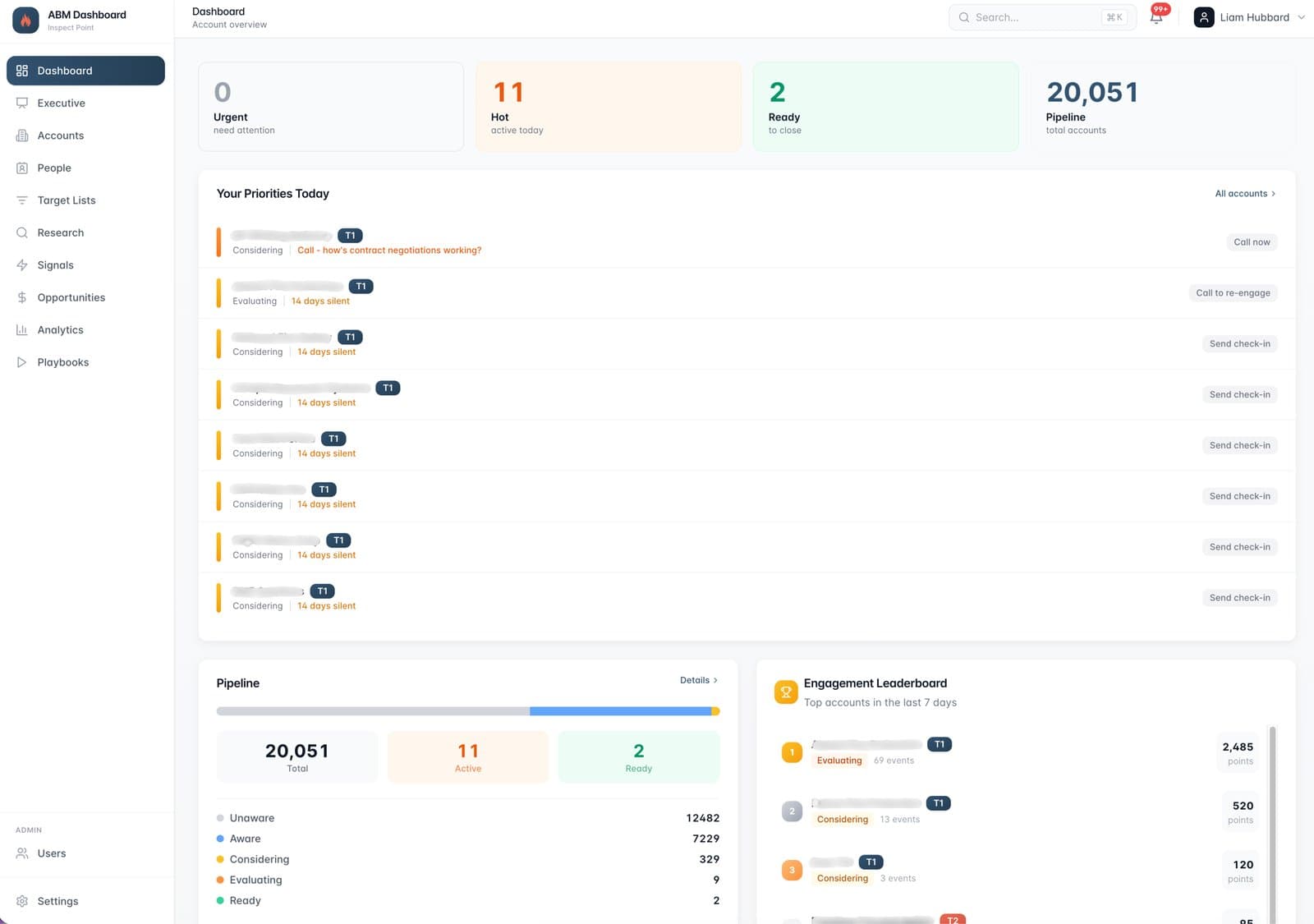Click the 2 Ready tile in Pipeline
Screen dimensions: 1314x924
coord(639,757)
